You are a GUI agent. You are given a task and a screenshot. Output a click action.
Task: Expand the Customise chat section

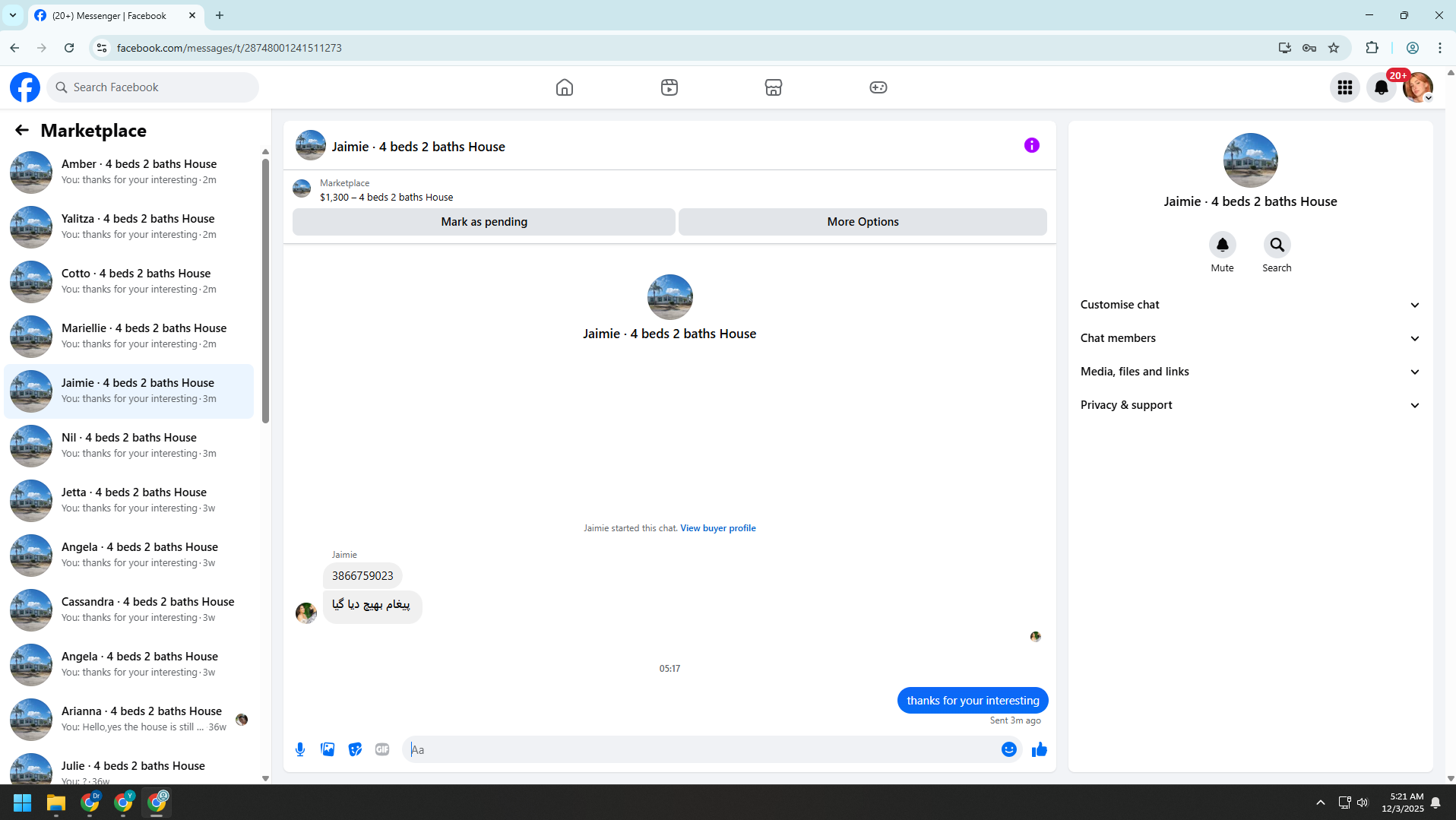[1250, 305]
